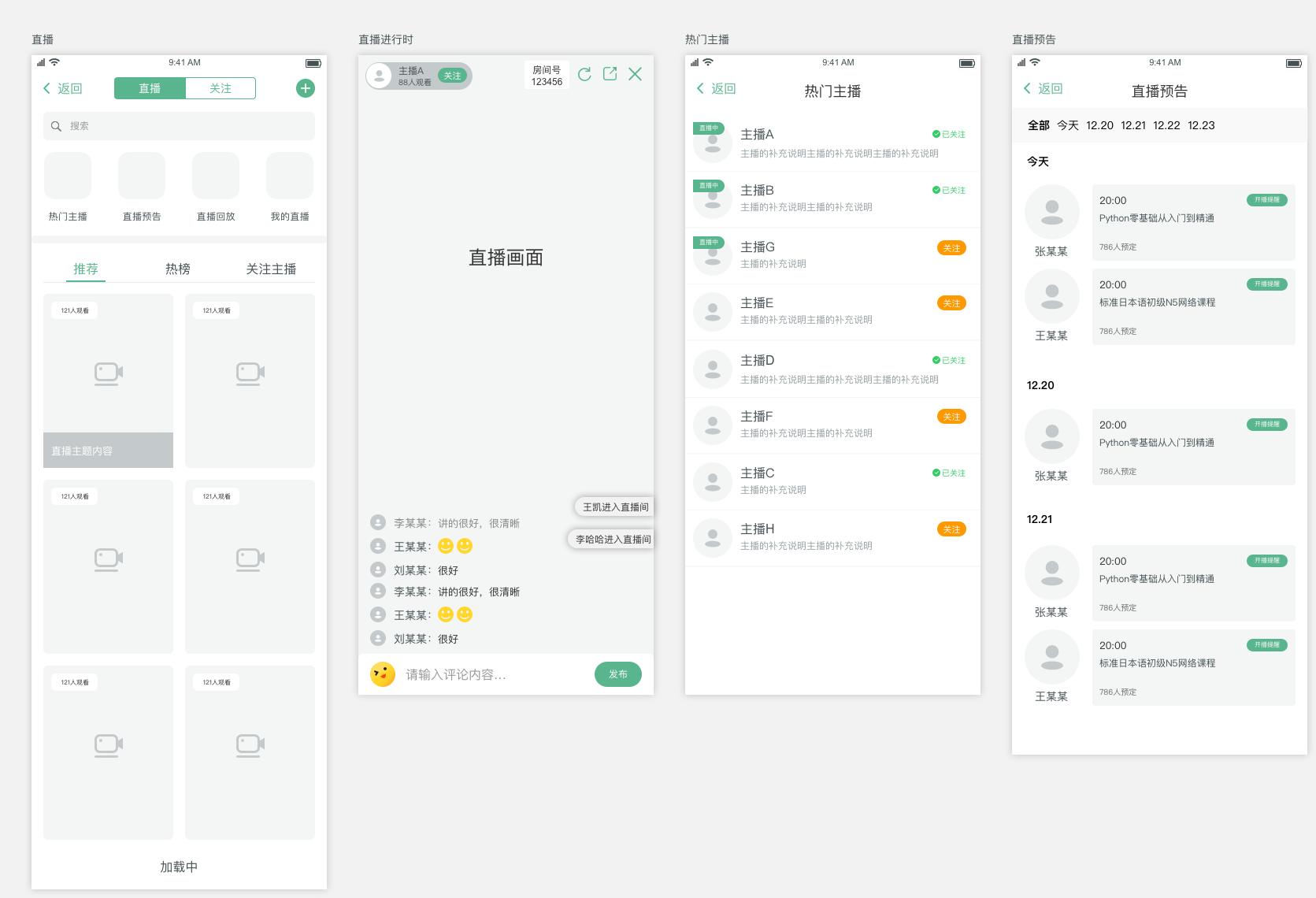Open the 热门主播 shortcut icon
Image resolution: width=1316 pixels, height=898 pixels.
(68, 176)
